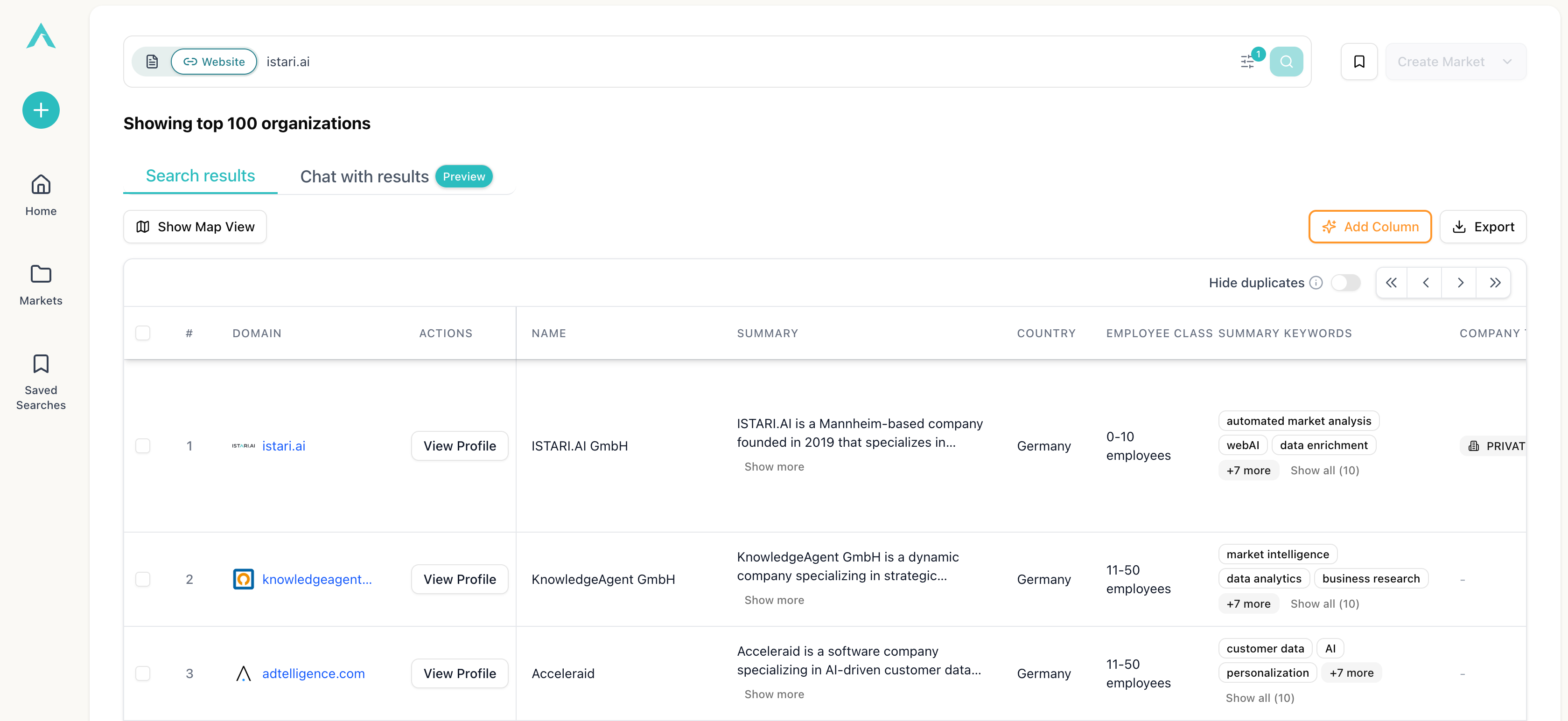Expand +7 more keywords for ISTARI.AI
Viewport: 1568px width, 721px height.
[1248, 470]
